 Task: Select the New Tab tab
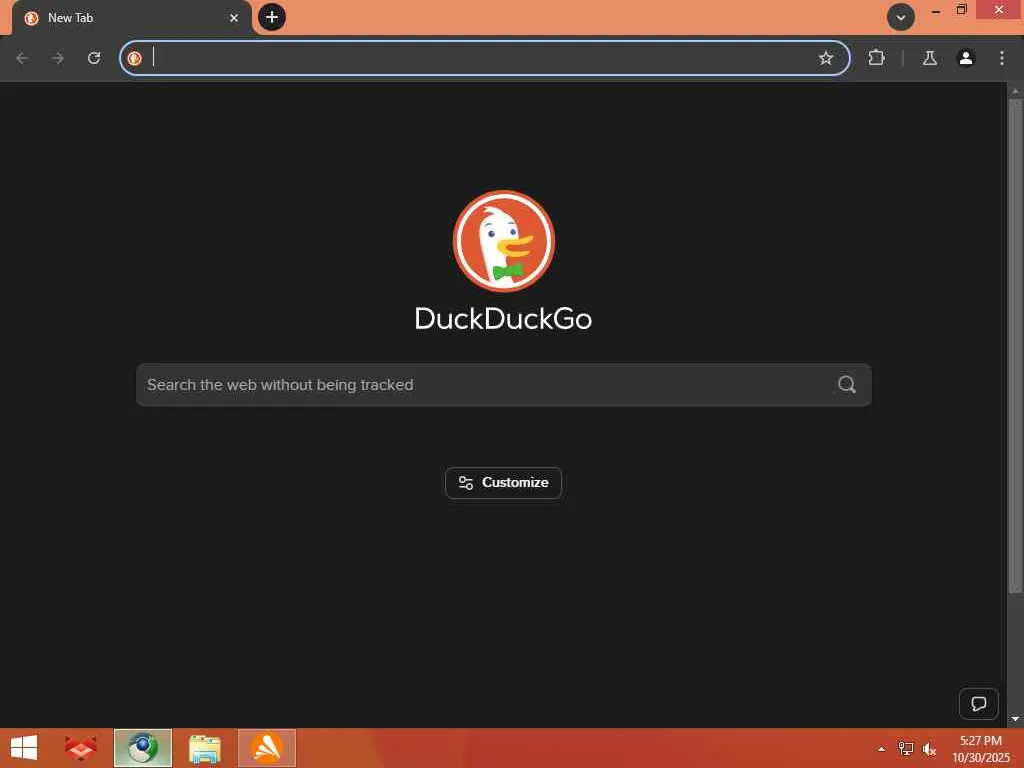pyautogui.click(x=131, y=18)
